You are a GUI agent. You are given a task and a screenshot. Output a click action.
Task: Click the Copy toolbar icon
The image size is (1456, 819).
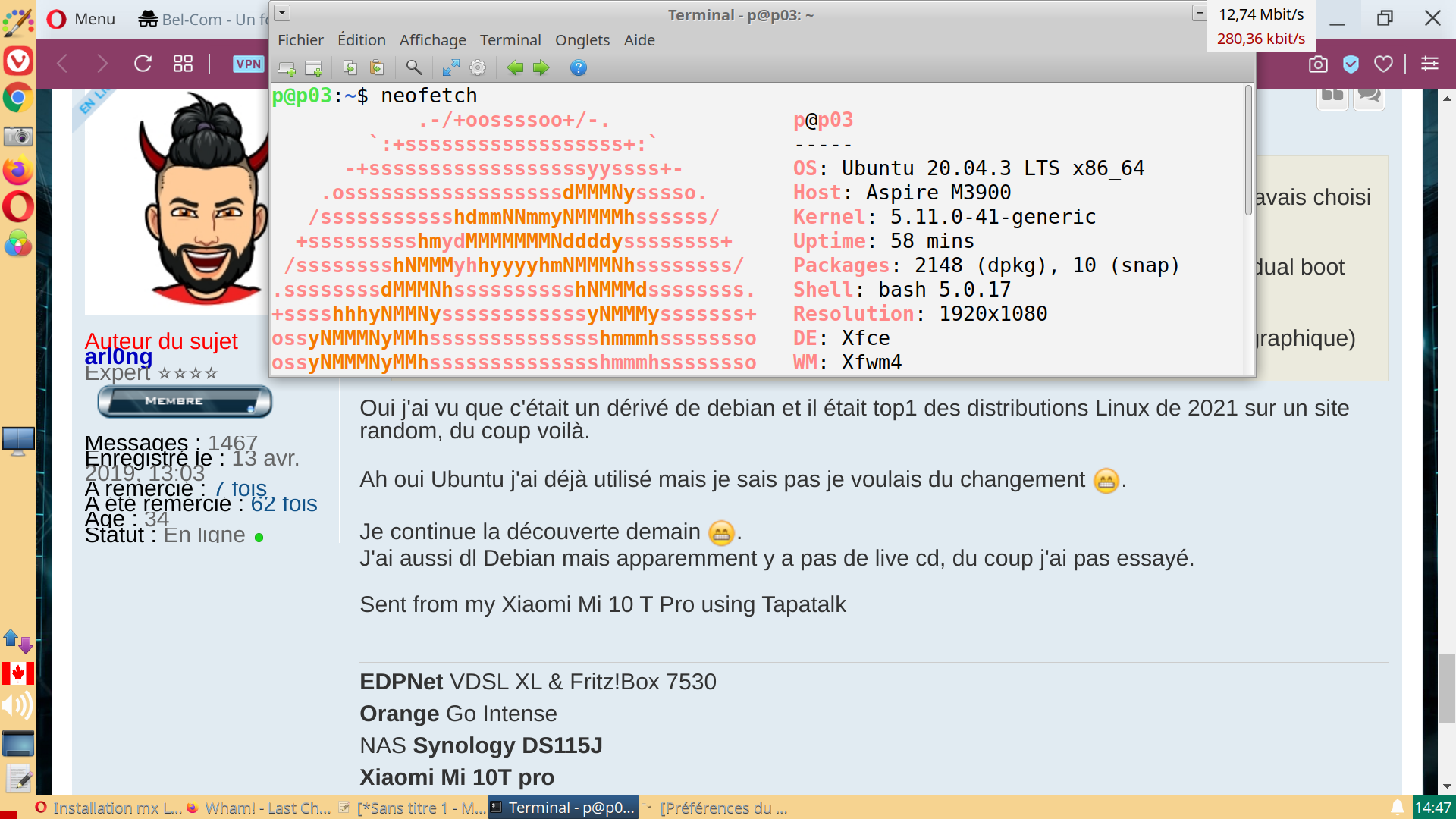[350, 68]
